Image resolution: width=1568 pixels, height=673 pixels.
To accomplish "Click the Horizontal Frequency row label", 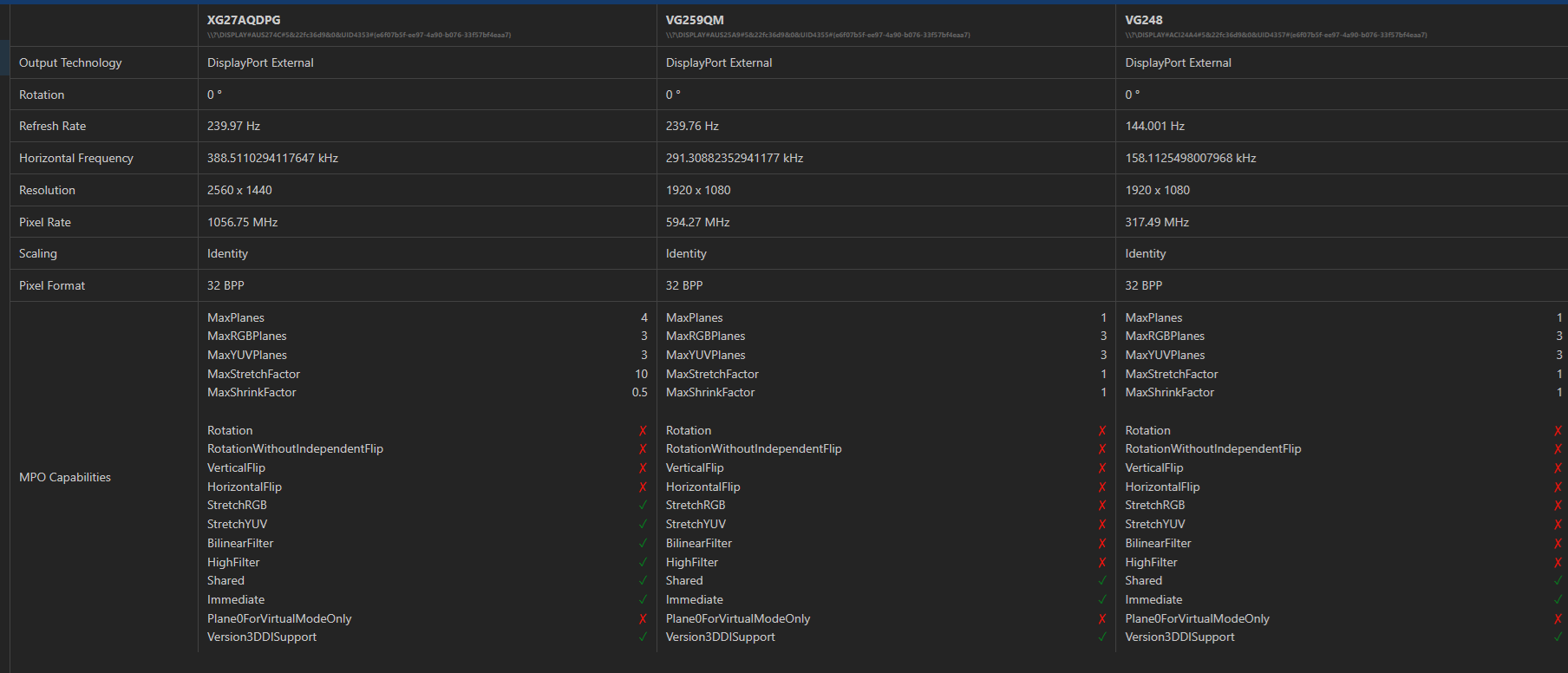I will 76,158.
